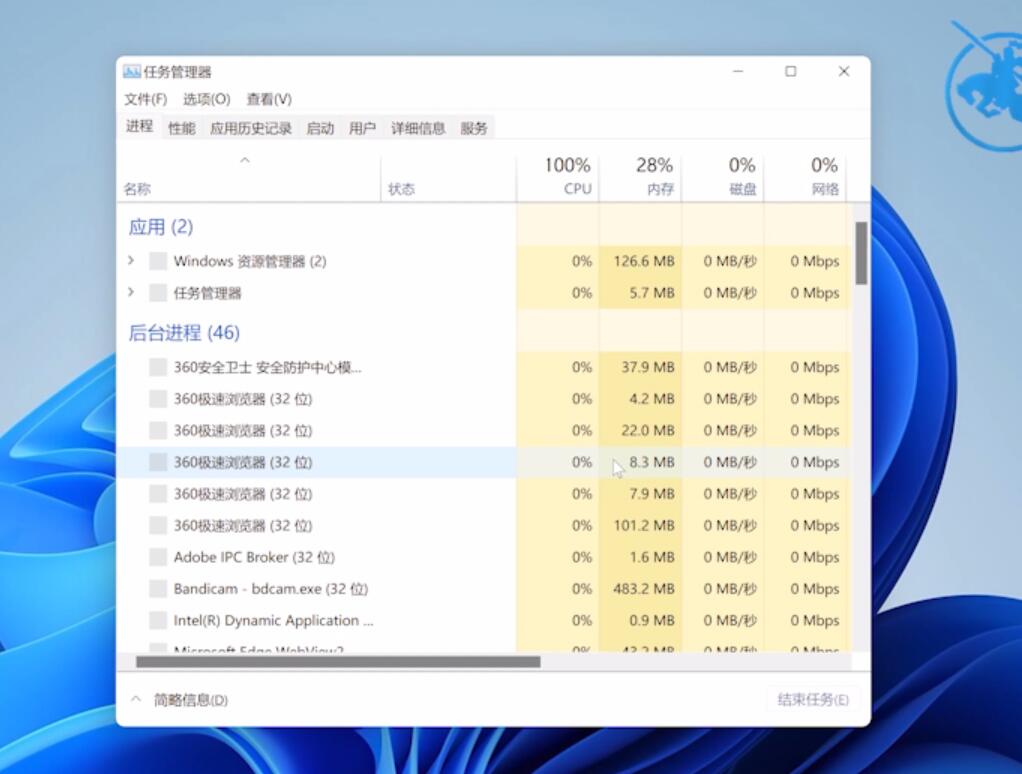Sort by the 网络 column header
Screen dimensions: 1022x774
click(805, 176)
